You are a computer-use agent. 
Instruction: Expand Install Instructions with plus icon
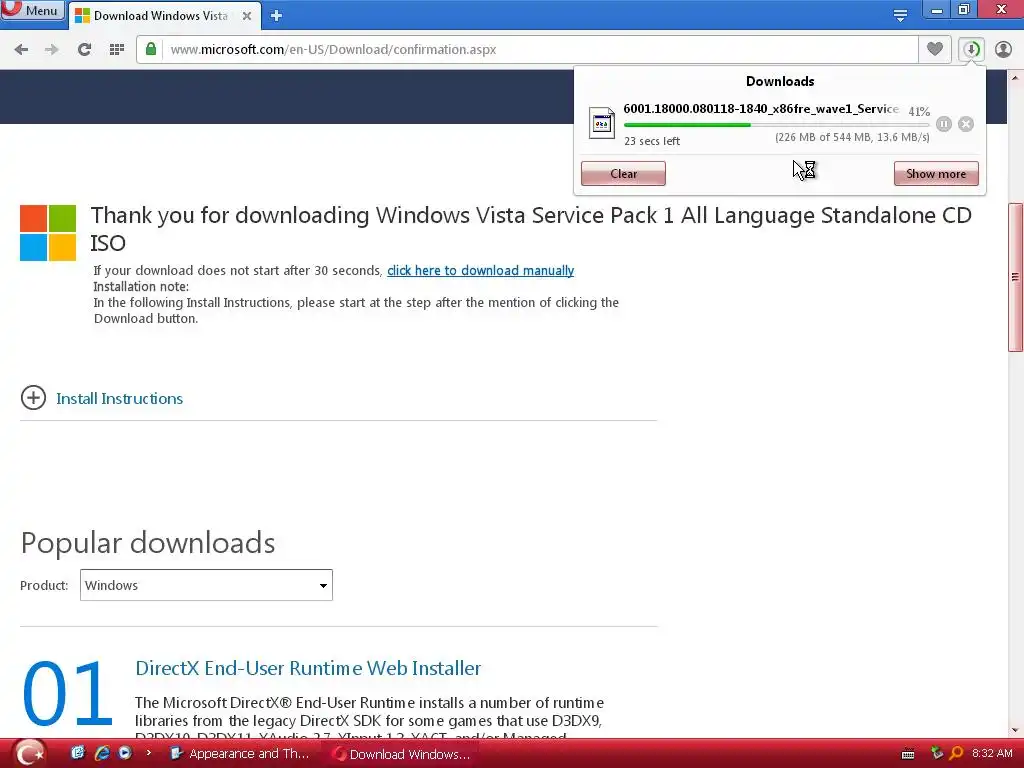click(33, 398)
